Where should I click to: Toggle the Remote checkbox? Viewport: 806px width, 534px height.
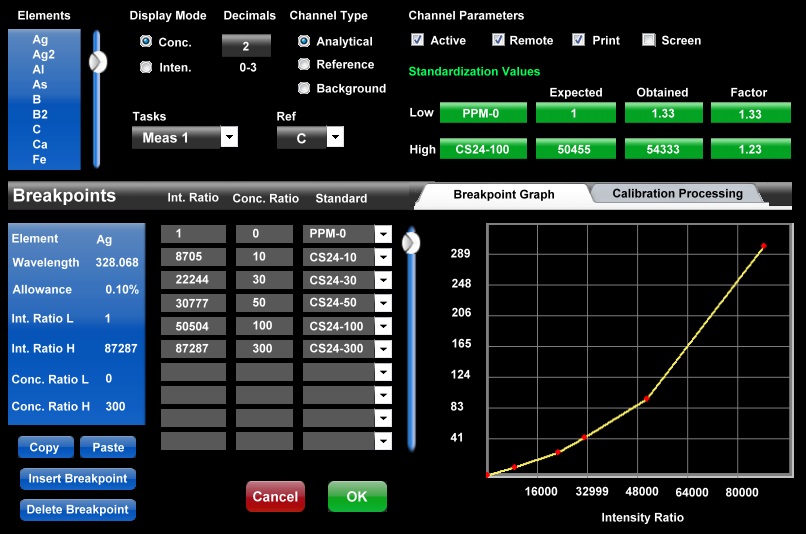tap(498, 40)
